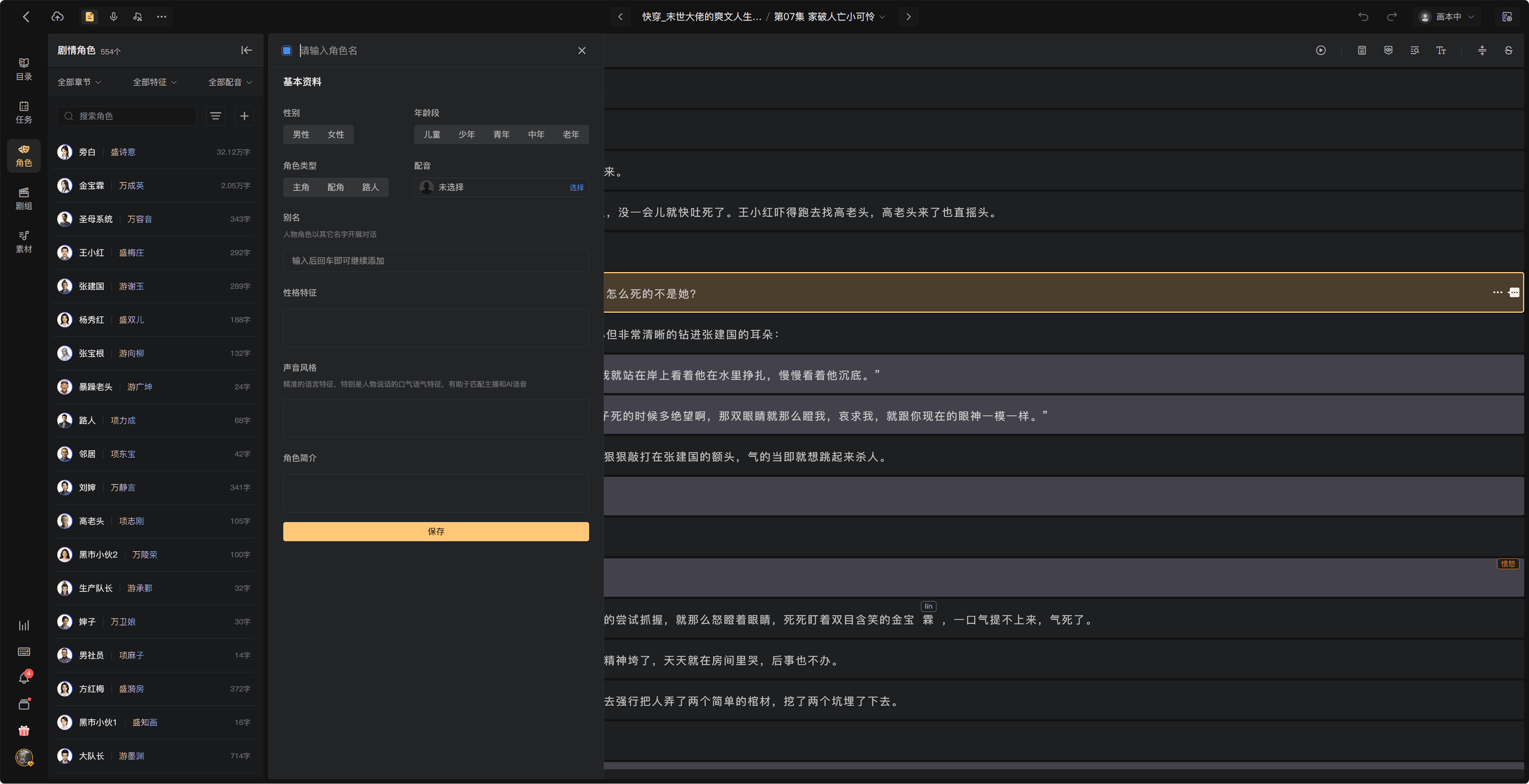This screenshot has width=1529, height=784.
Task: Select the microphone recording icon
Action: 113,17
